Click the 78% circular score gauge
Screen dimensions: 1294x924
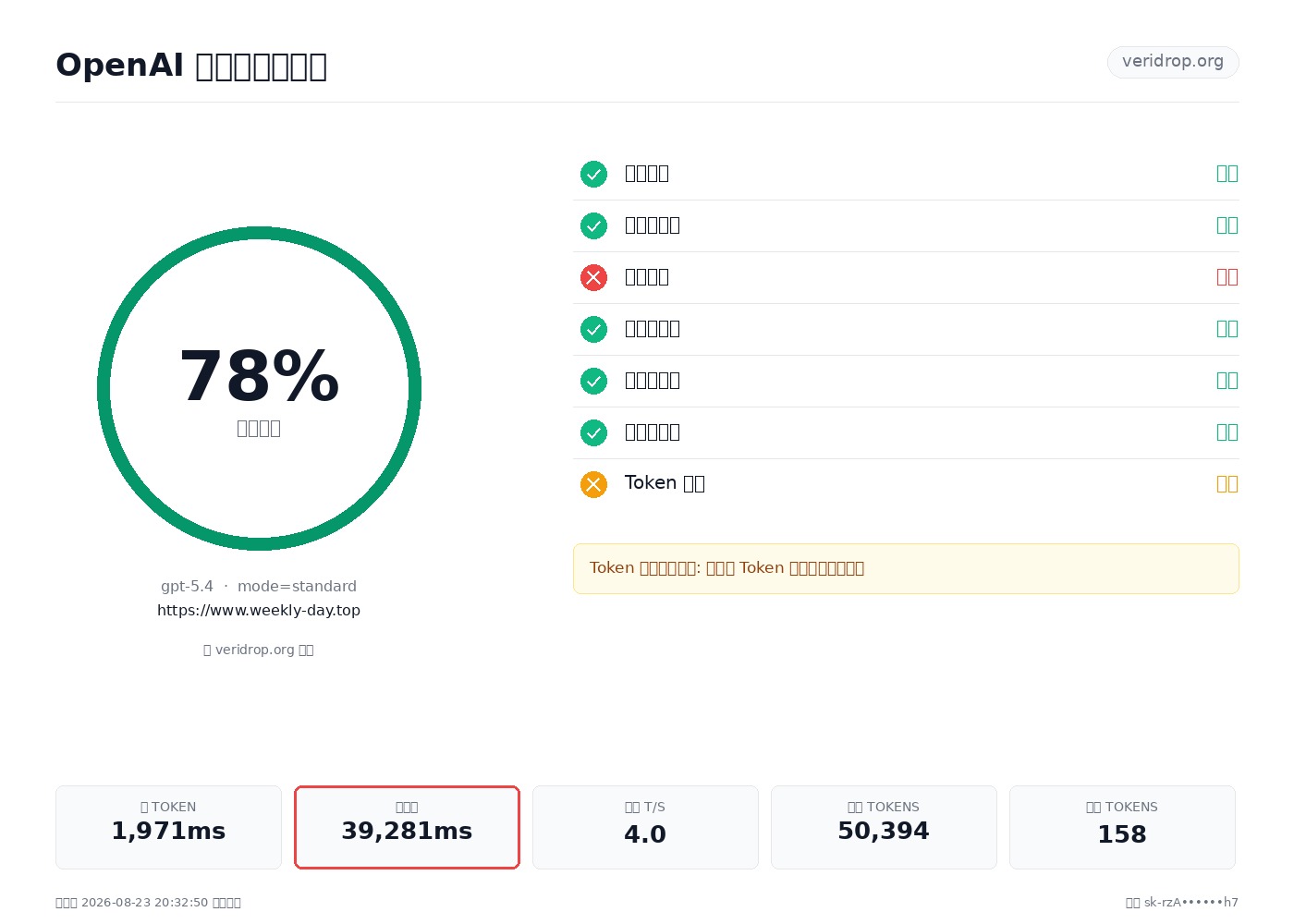pyautogui.click(x=259, y=388)
